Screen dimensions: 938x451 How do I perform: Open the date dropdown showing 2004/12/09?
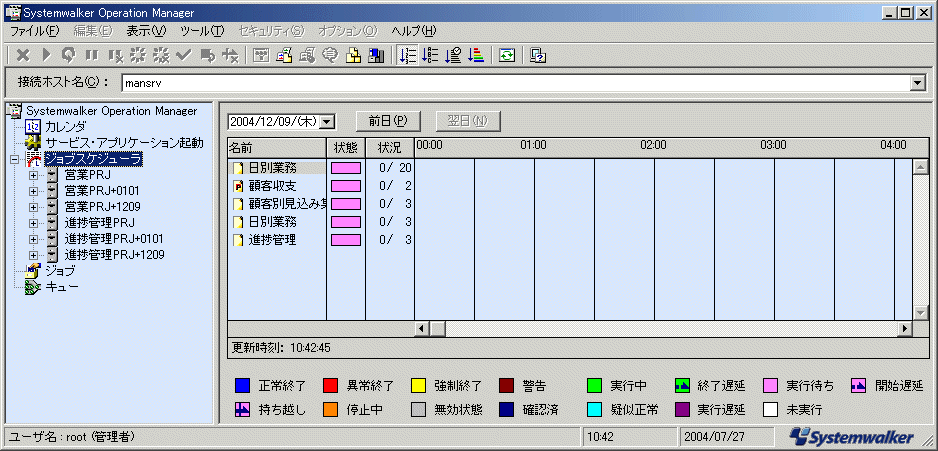pos(327,121)
